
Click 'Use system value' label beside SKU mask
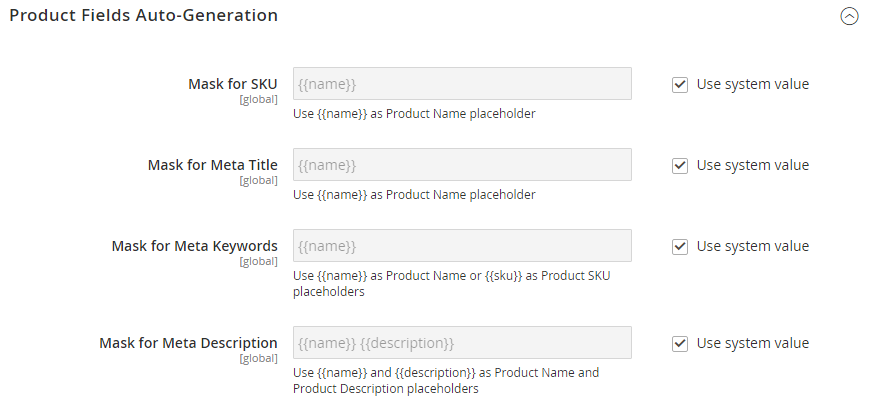click(752, 84)
